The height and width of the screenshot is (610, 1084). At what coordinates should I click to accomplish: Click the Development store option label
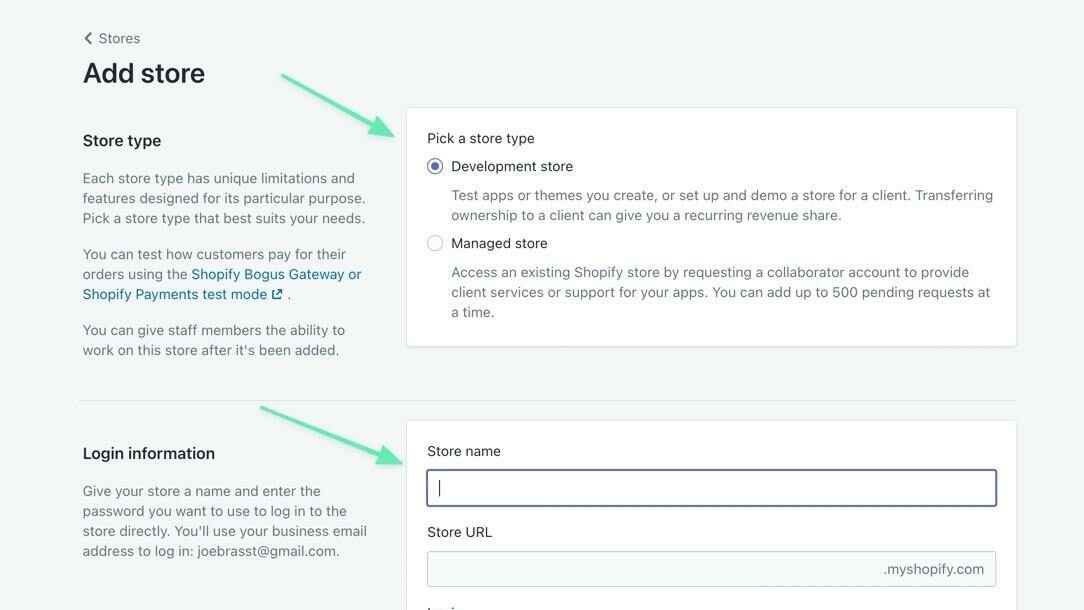point(512,166)
